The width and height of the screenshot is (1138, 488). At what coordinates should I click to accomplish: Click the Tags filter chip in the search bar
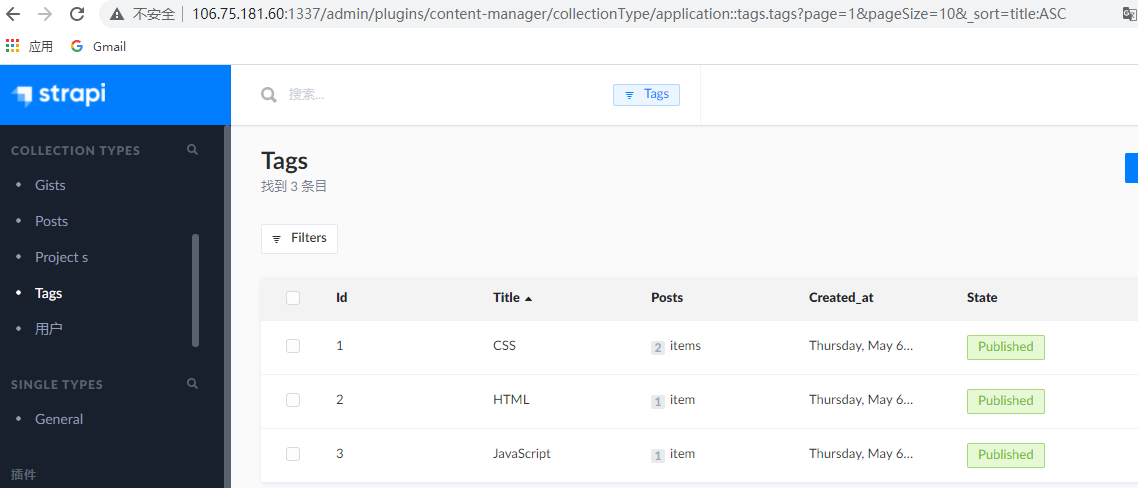[647, 94]
